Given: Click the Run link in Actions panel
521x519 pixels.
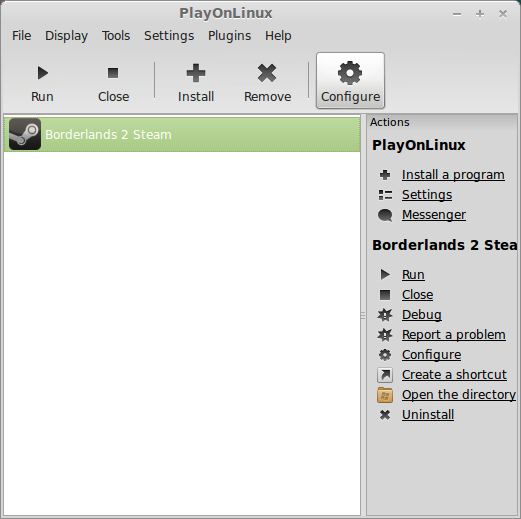Looking at the screenshot, I should click(413, 275).
